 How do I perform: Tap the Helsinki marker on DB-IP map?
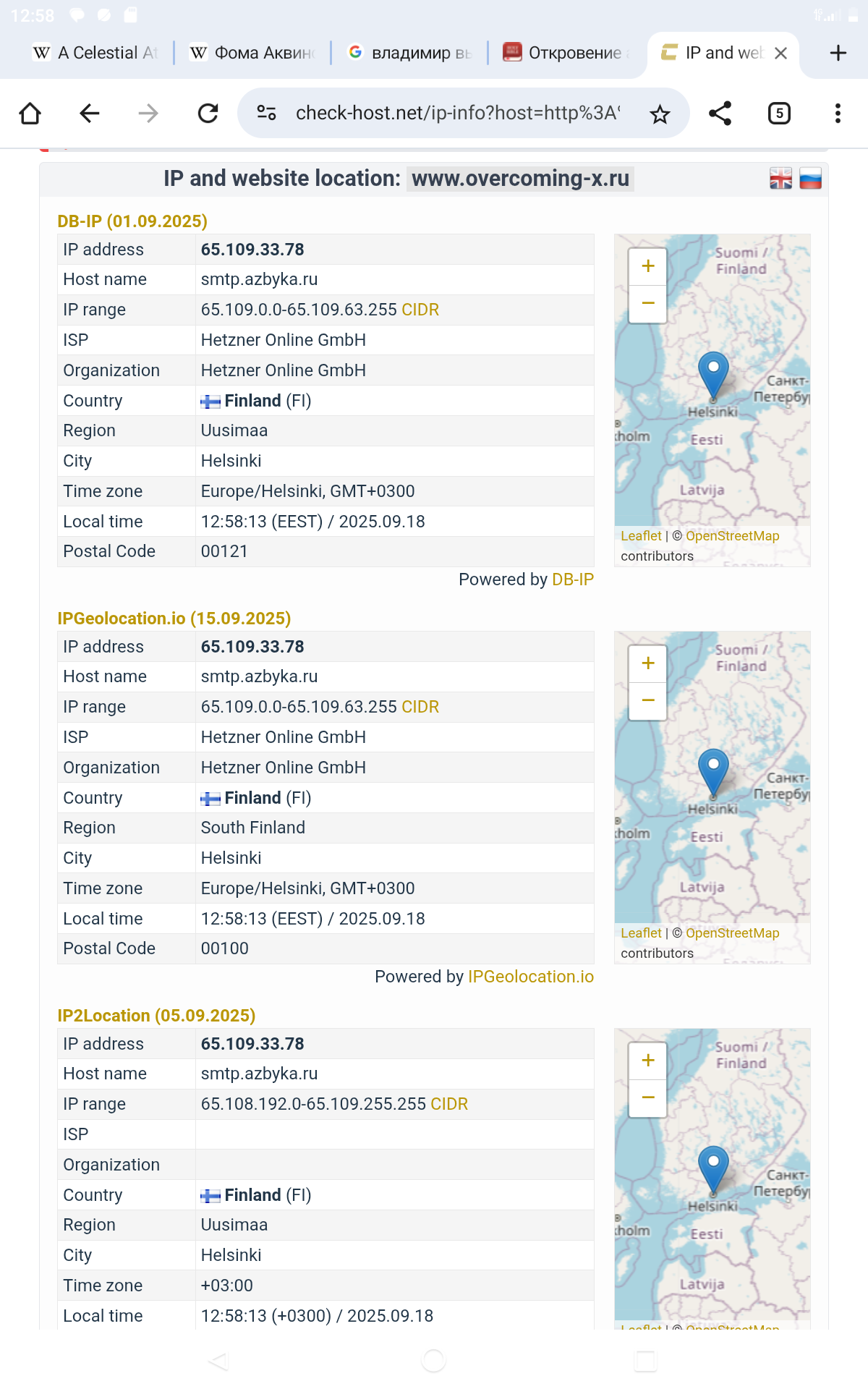coord(713,375)
